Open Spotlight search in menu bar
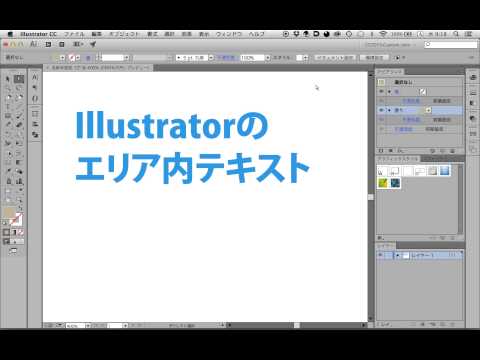 pyautogui.click(x=456, y=34)
